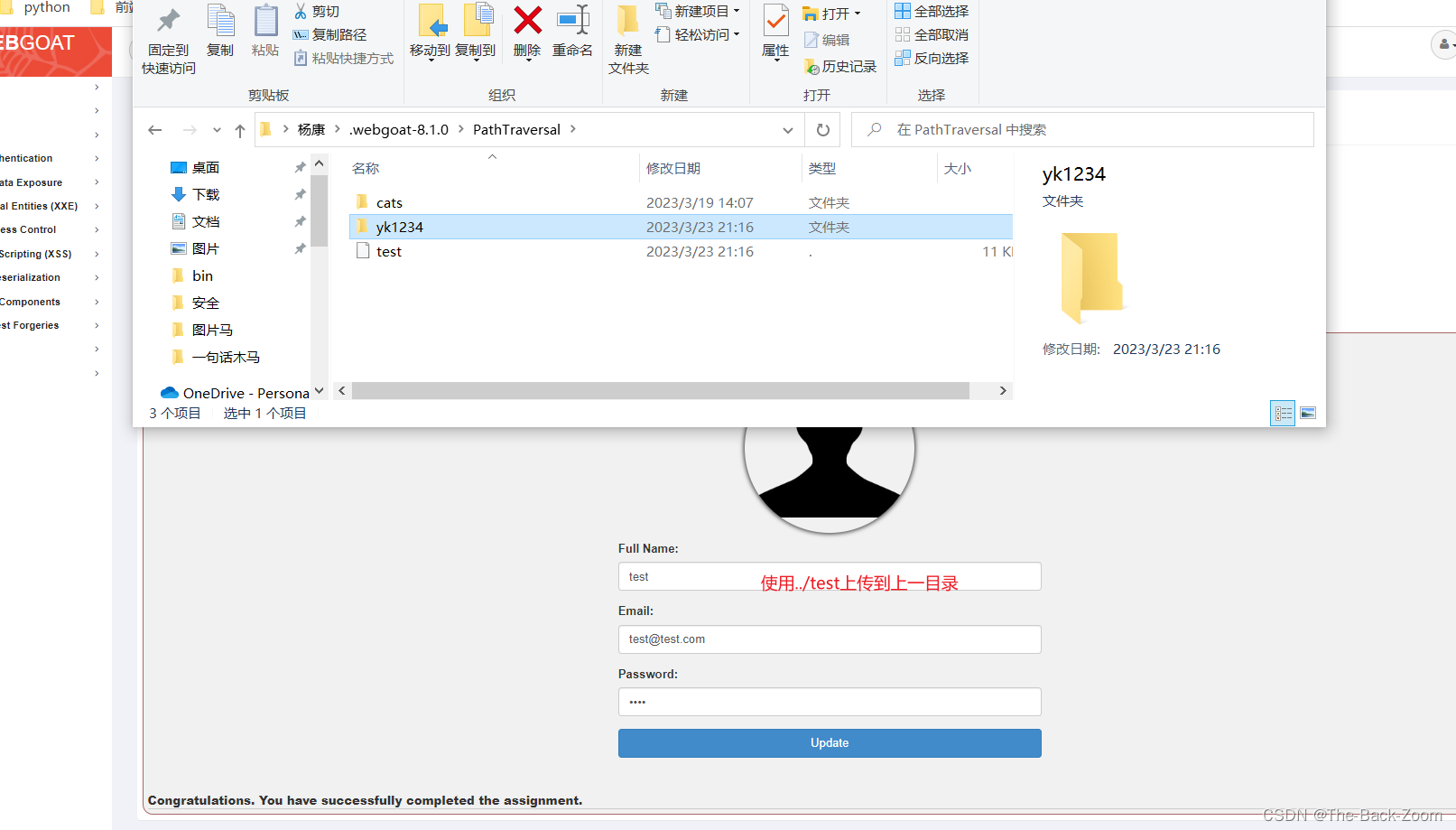Click the PathTraversal search box

[1083, 130]
